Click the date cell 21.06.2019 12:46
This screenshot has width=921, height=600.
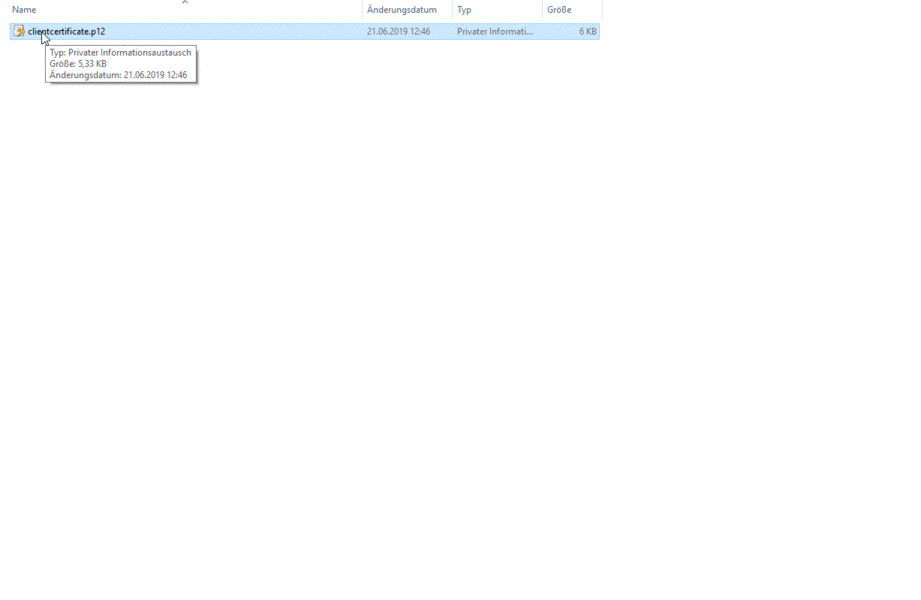pos(398,32)
